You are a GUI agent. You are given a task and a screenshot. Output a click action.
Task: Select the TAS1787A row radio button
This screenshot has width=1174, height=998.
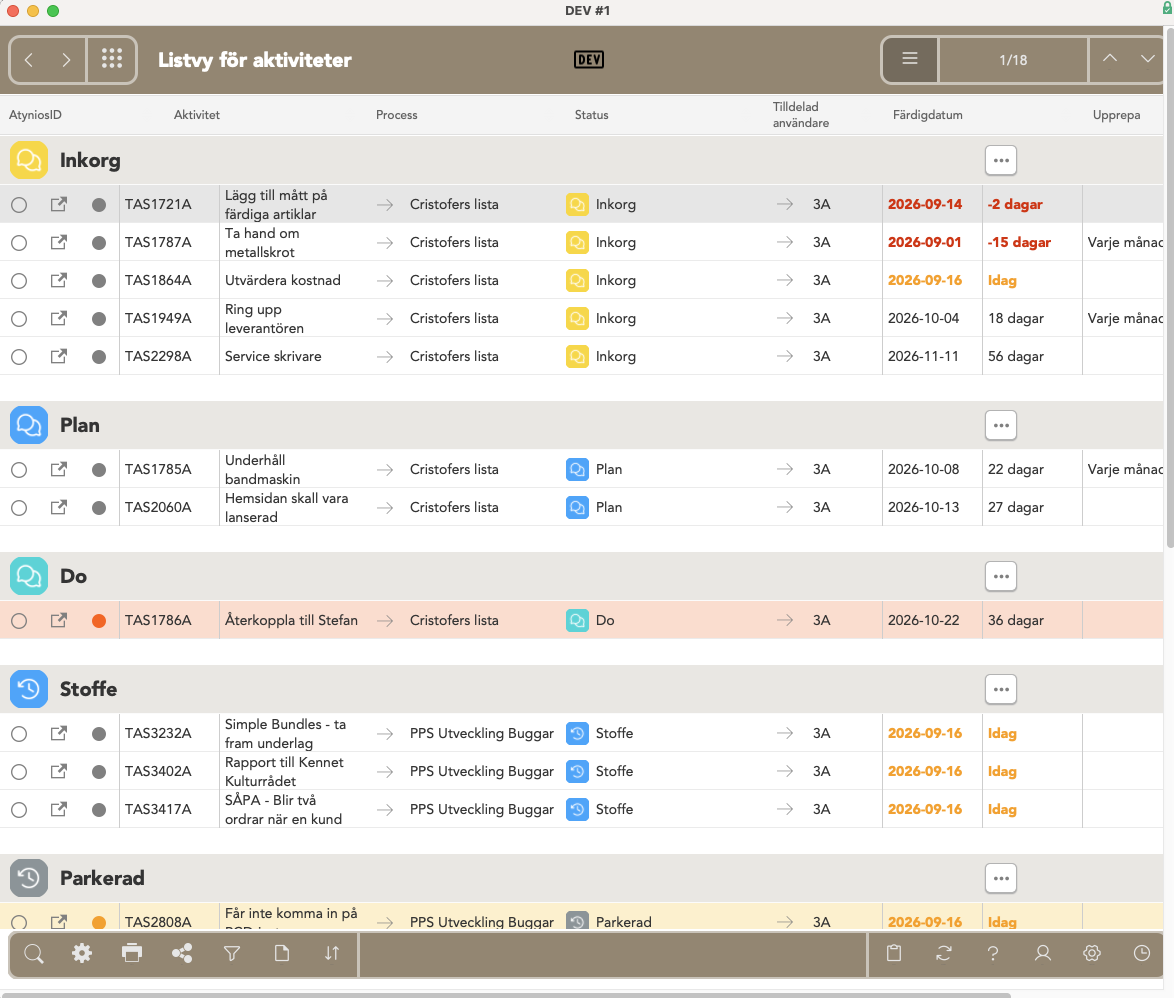[x=19, y=243]
